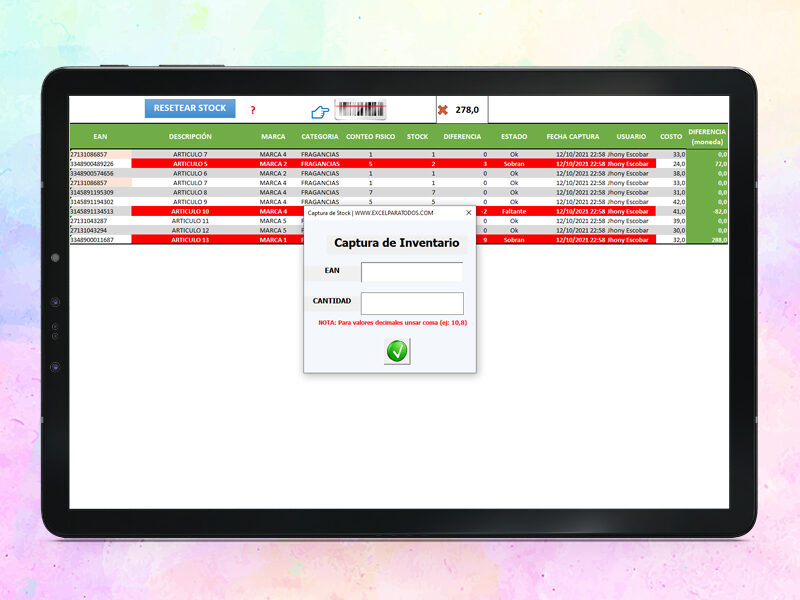Select EAN cell 3145891195309

pos(92,192)
